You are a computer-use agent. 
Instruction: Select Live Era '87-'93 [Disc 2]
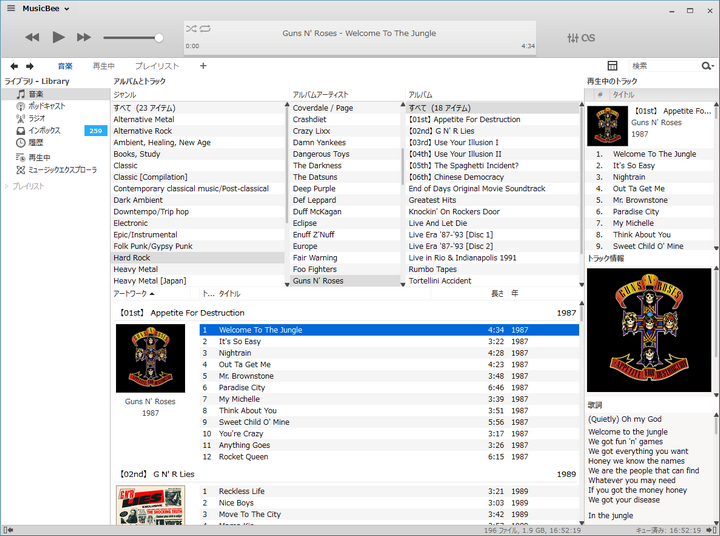coord(492,246)
